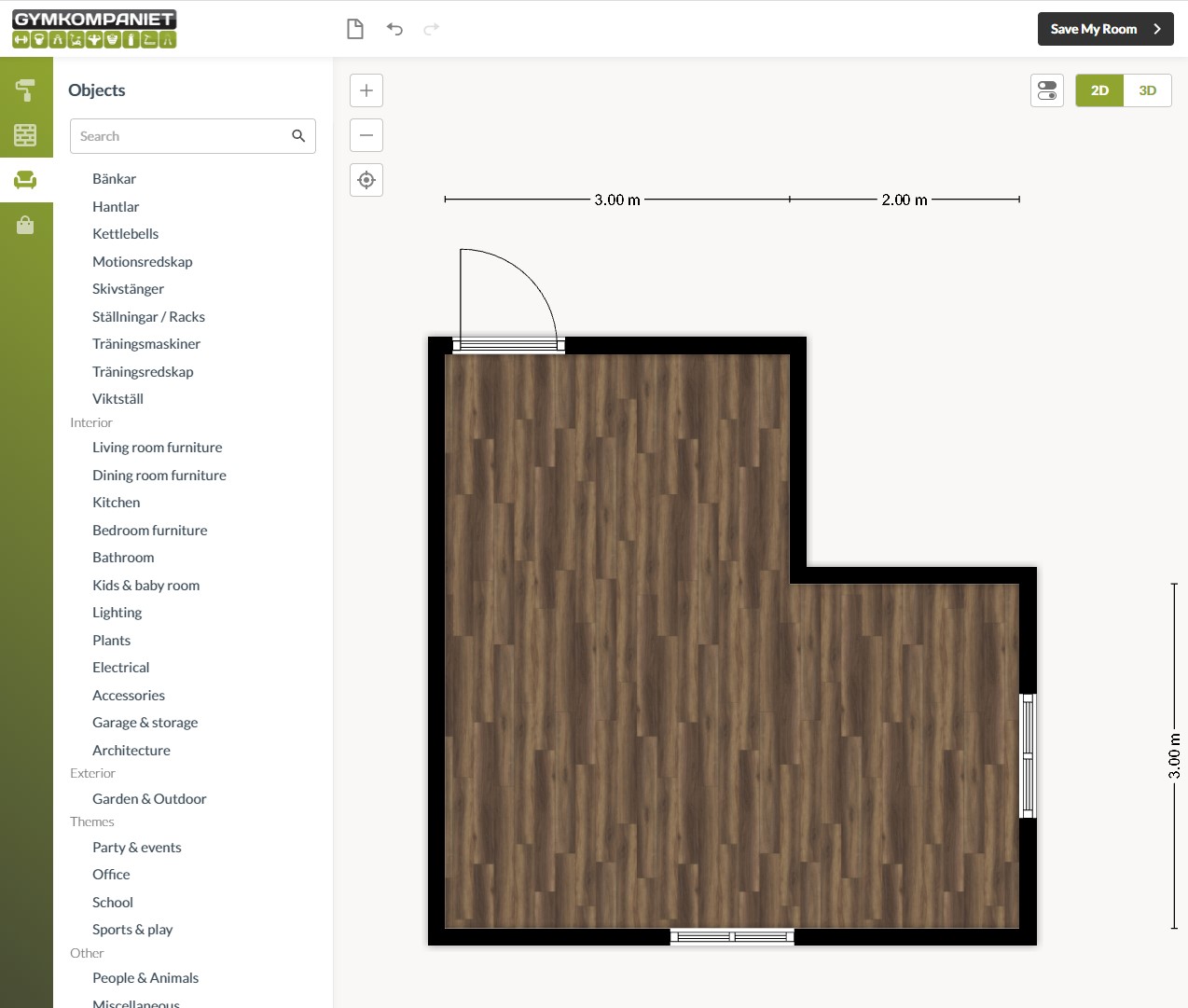Screen dimensions: 1188x1008
Task: Open the display settings toggle button
Action: click(x=1047, y=90)
